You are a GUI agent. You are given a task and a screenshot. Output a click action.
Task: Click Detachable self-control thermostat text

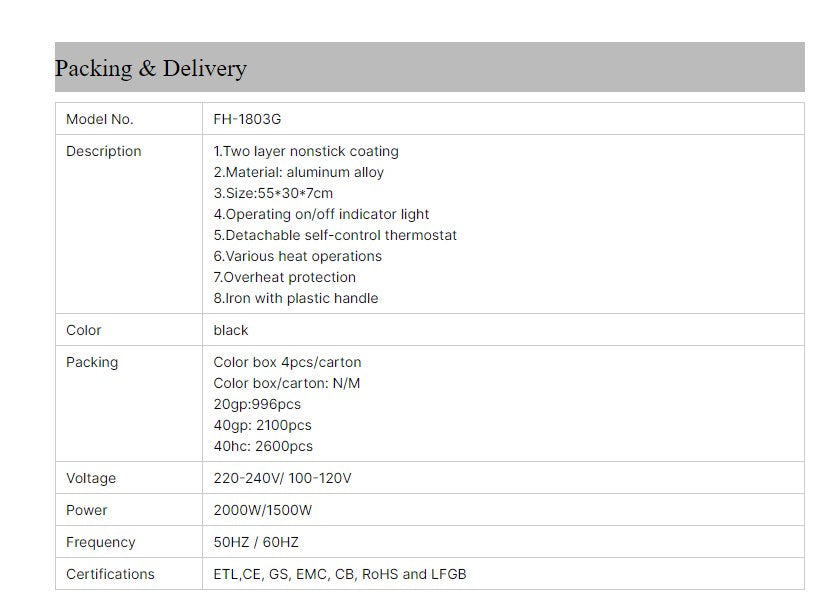coord(335,235)
